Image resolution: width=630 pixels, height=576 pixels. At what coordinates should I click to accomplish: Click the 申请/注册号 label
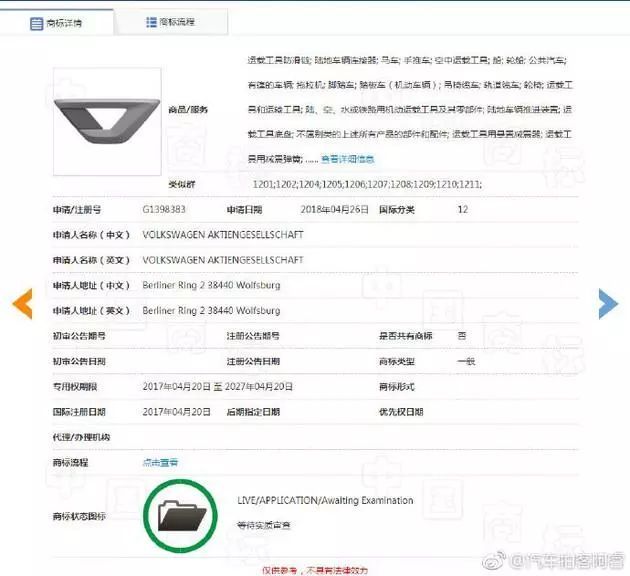click(77, 209)
